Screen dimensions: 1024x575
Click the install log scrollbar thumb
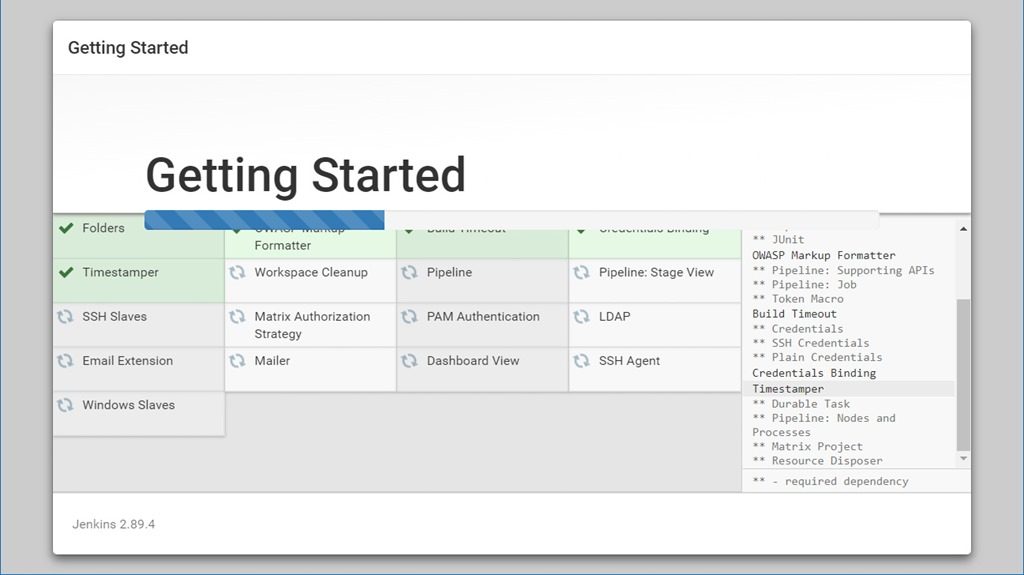[x=963, y=375]
